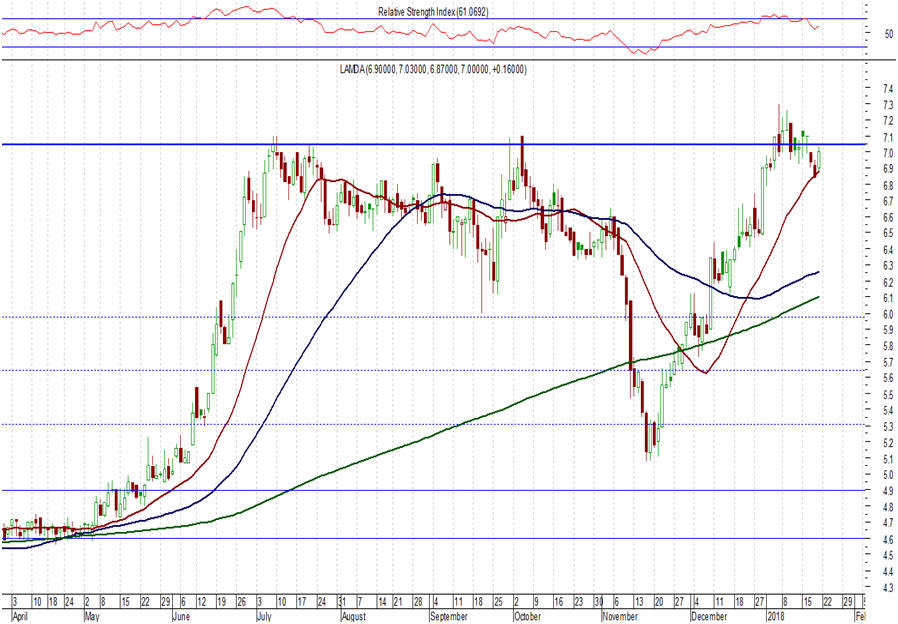Click the Relative Strength Index (61.0692) title
This screenshot has width=898, height=624.
[x=433, y=11]
